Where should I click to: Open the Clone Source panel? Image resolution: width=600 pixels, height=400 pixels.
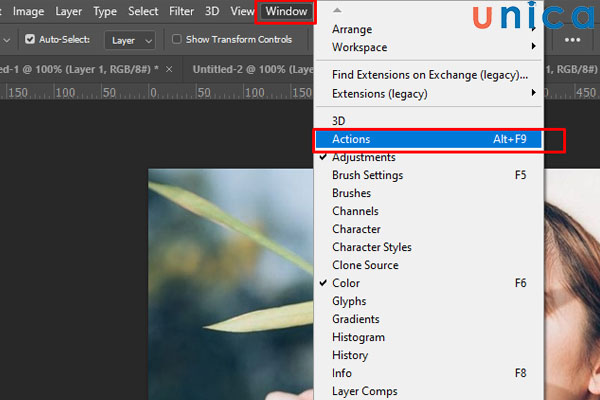pyautogui.click(x=429, y=265)
